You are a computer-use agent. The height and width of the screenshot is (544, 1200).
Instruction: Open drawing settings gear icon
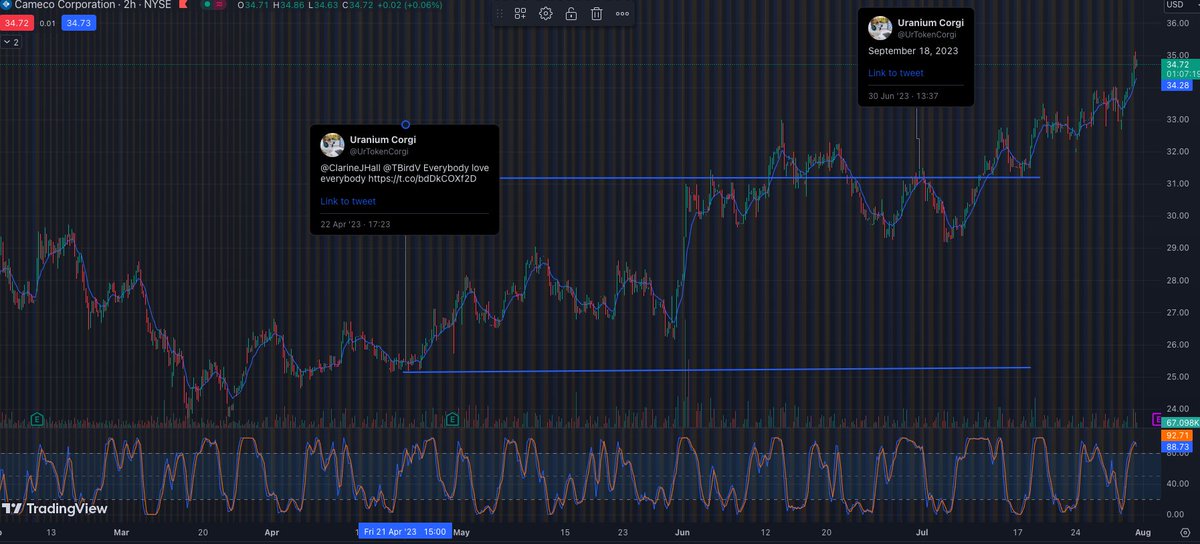point(546,14)
